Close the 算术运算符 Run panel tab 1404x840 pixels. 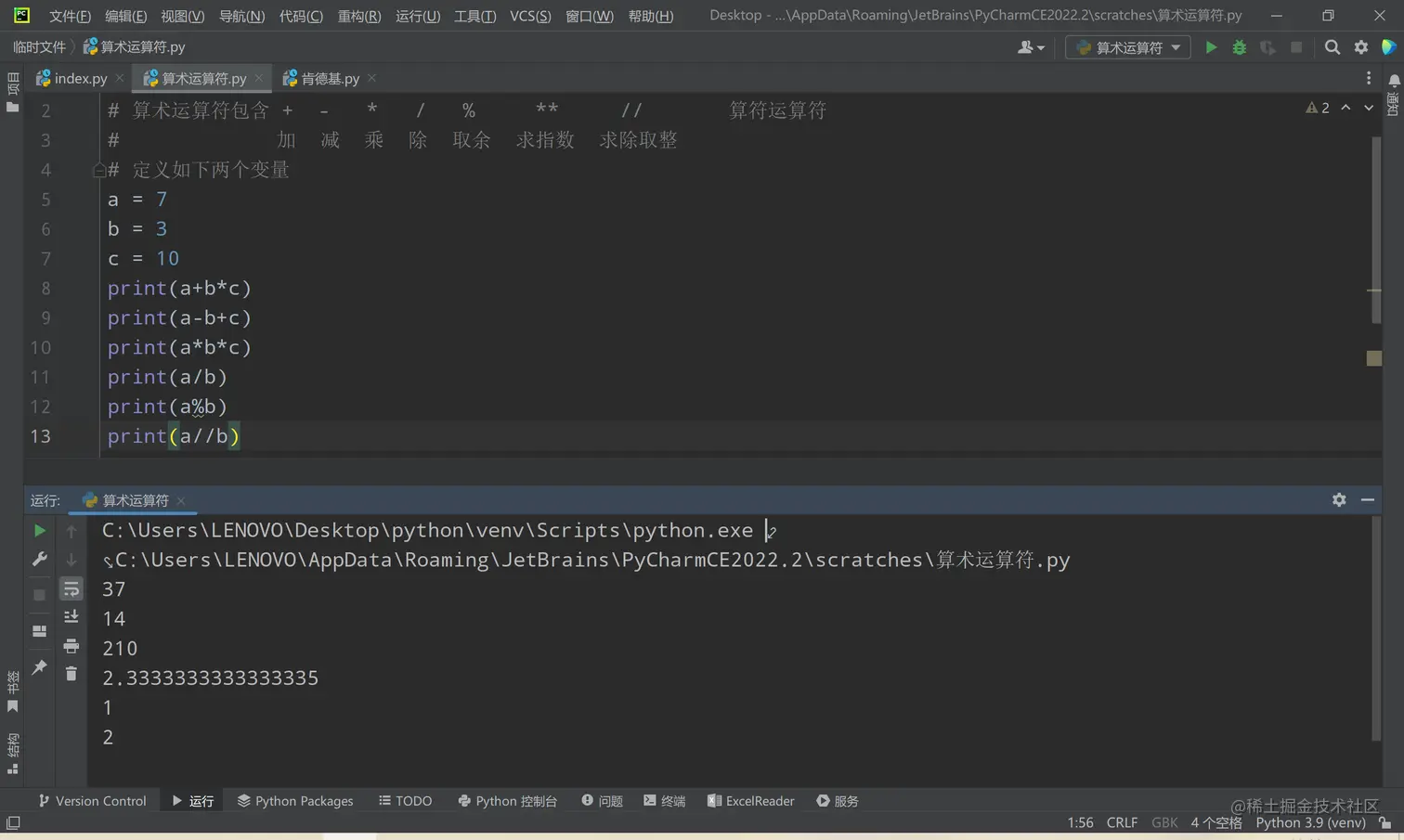[x=181, y=500]
